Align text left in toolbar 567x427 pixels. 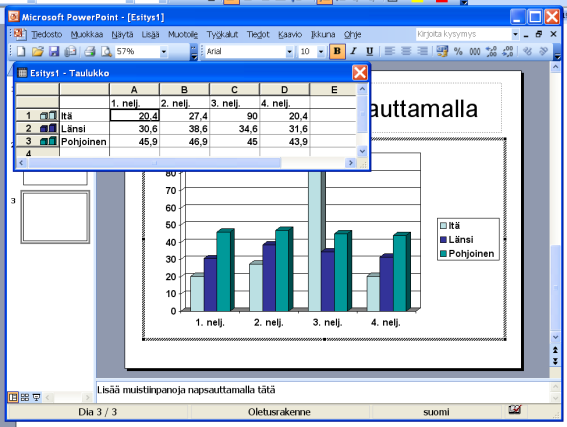click(389, 51)
